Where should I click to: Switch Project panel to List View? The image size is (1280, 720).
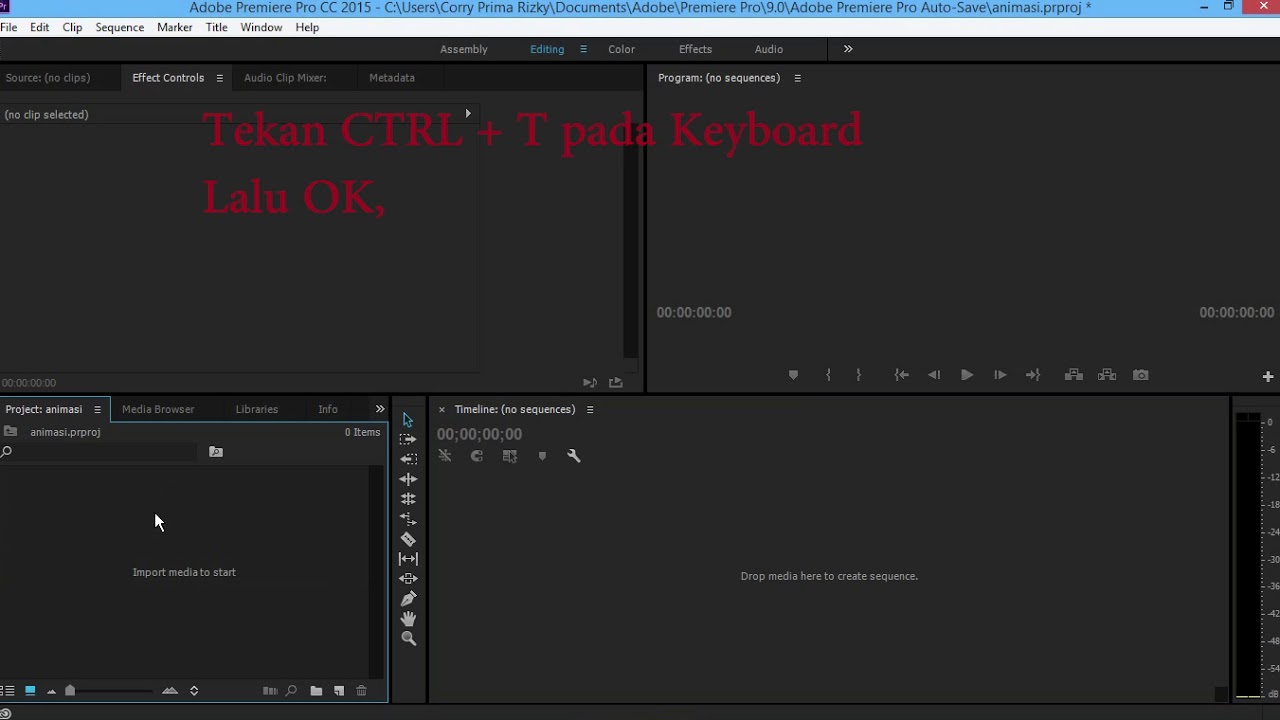point(8,691)
